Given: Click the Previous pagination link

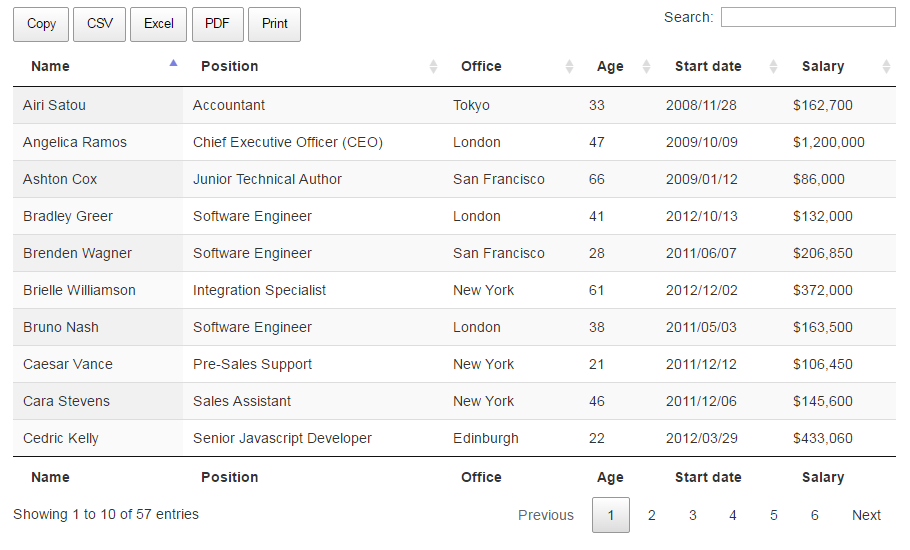Looking at the screenshot, I should point(546,515).
